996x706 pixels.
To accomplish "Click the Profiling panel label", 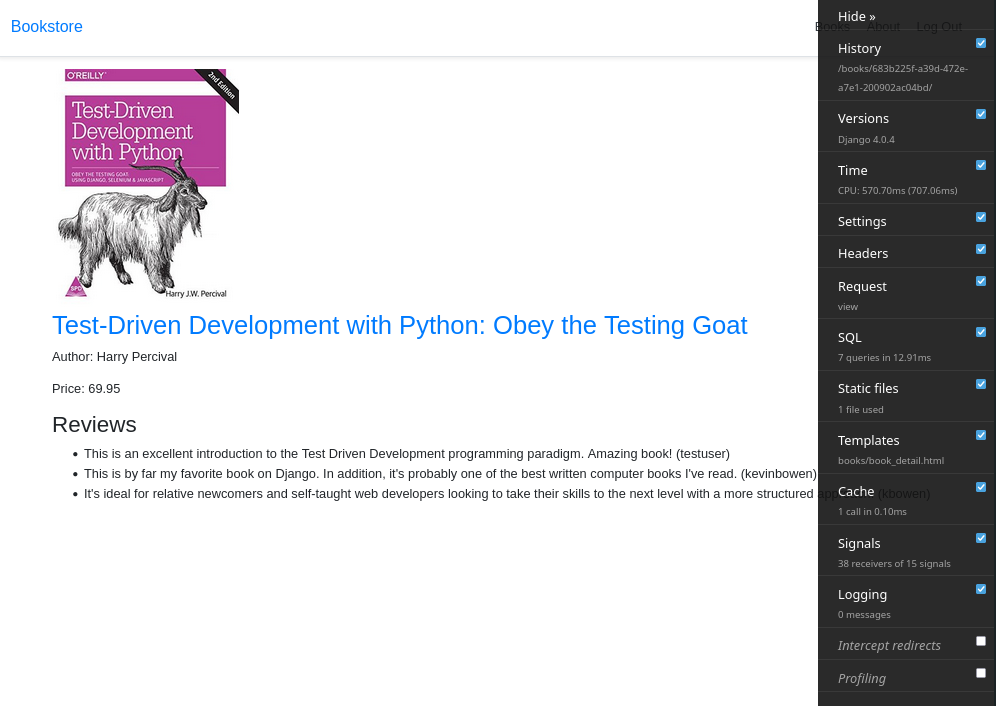I will [x=861, y=678].
